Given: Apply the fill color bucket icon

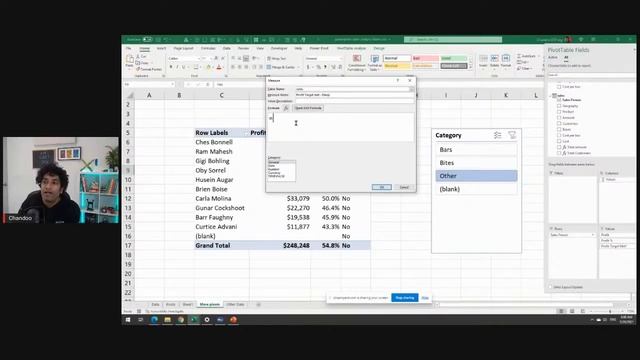Looking at the screenshot, I should tap(208, 67).
